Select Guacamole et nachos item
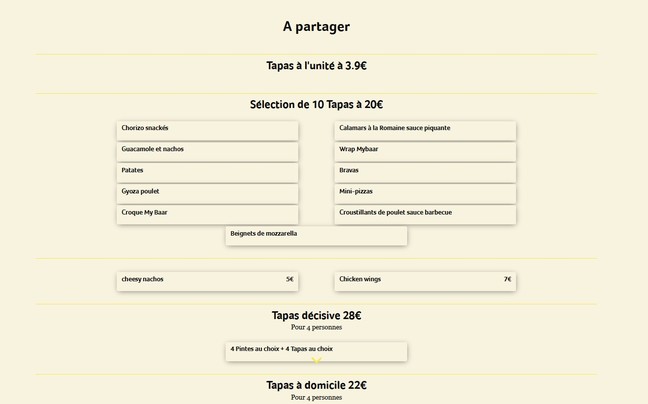The image size is (648, 404). (207, 151)
